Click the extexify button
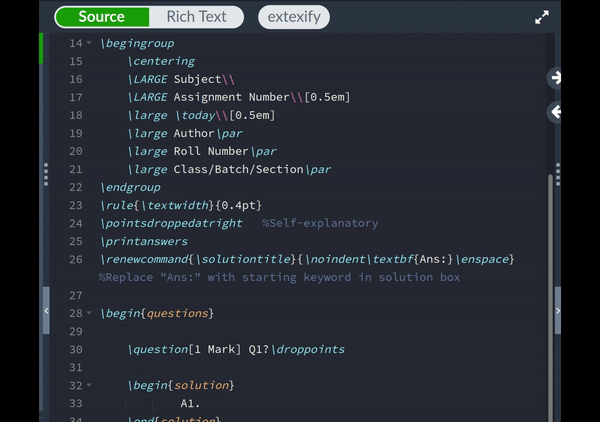The image size is (600, 422). pyautogui.click(x=294, y=17)
